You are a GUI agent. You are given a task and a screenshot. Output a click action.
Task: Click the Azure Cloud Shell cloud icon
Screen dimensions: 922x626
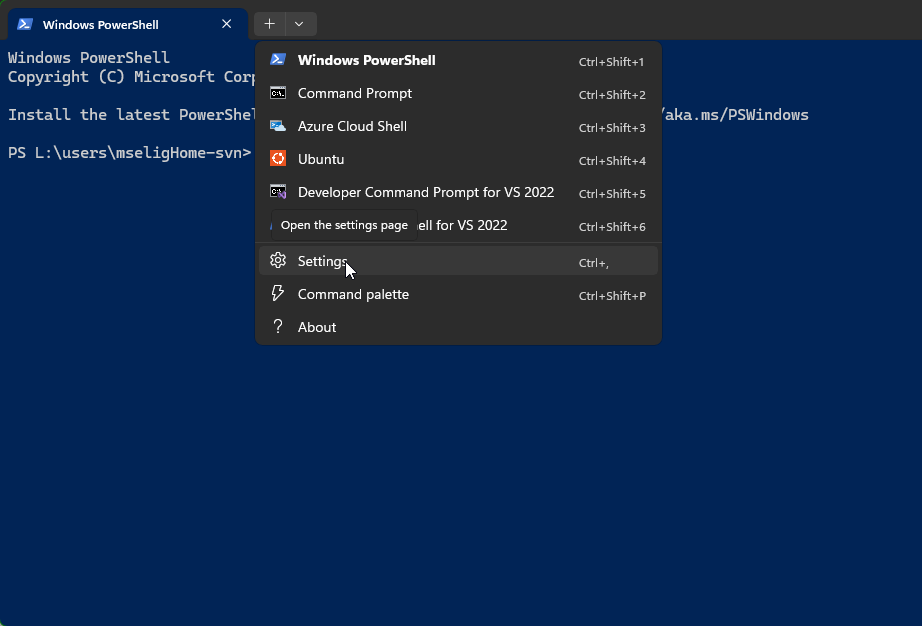278,126
